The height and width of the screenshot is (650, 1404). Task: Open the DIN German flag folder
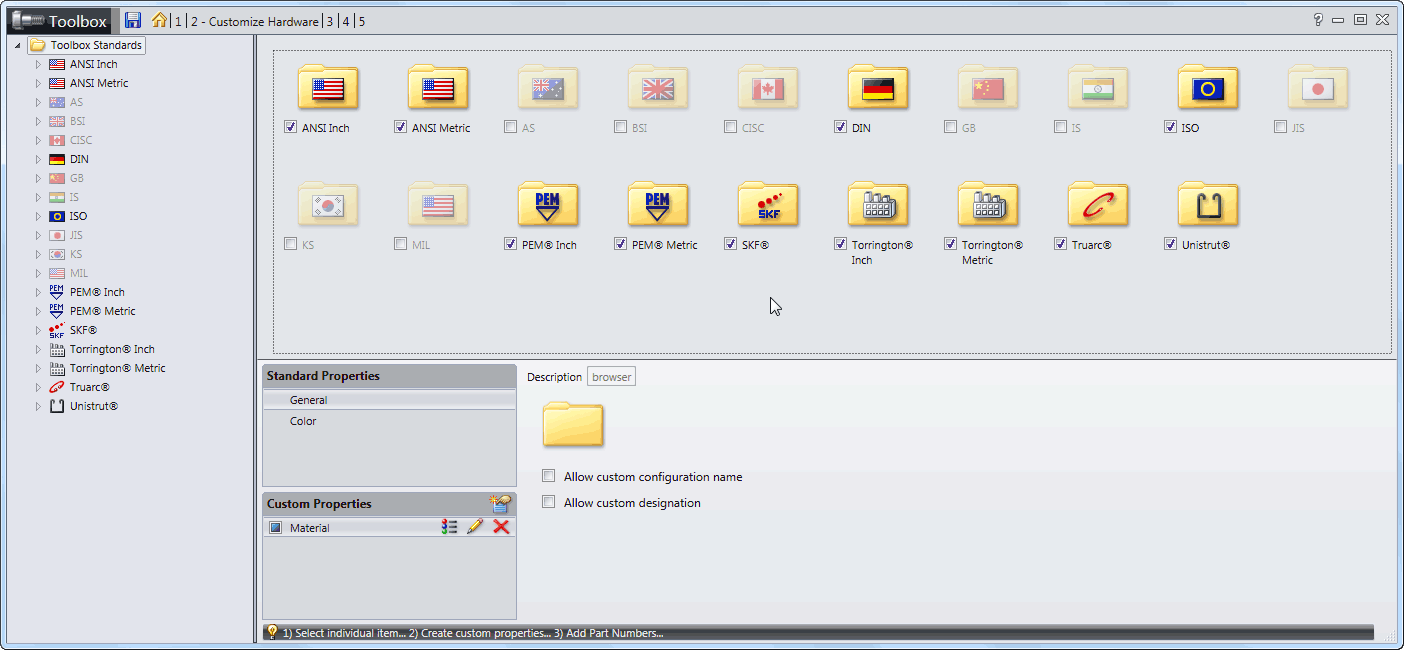[x=878, y=88]
